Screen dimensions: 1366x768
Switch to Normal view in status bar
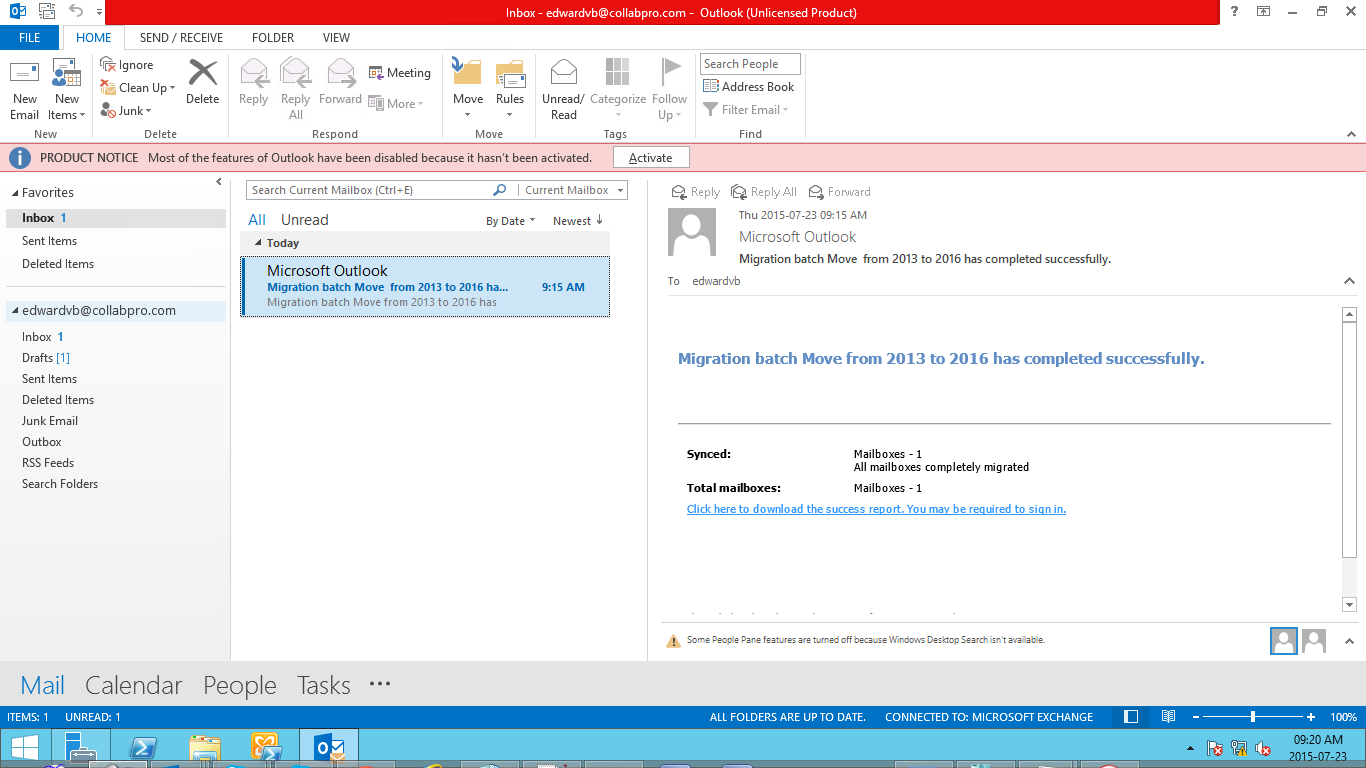pos(1131,717)
